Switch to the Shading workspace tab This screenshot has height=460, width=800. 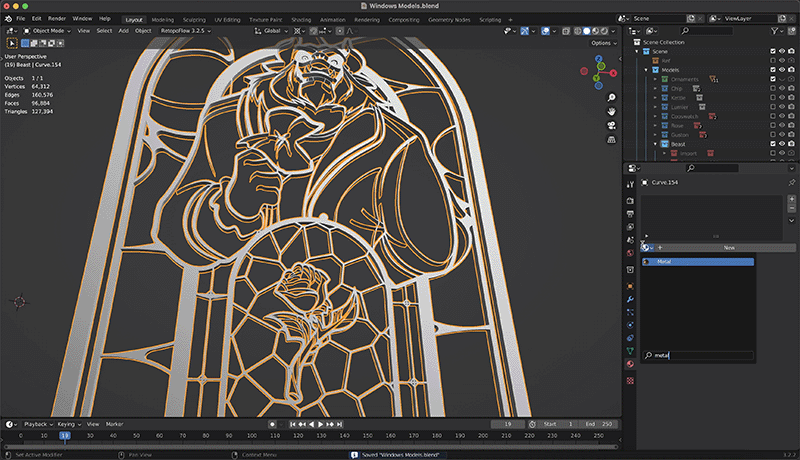coord(301,20)
